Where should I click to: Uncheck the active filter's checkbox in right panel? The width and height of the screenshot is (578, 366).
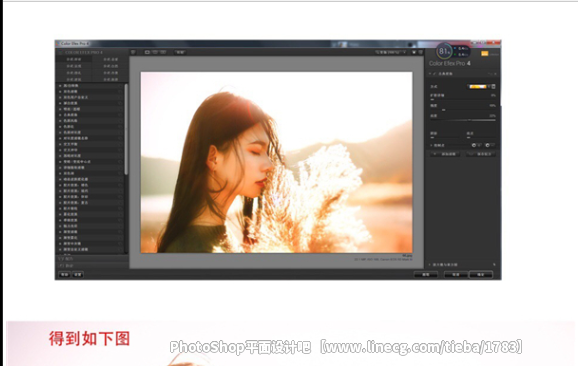click(x=435, y=74)
